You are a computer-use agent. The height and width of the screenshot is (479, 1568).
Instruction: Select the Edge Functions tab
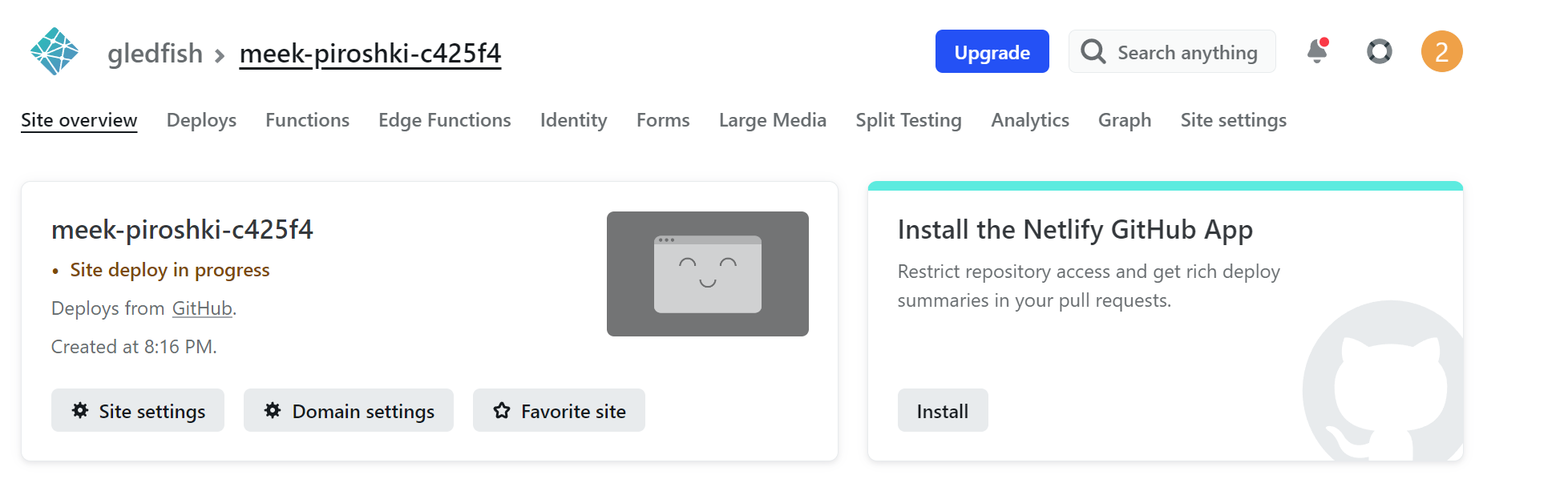(445, 120)
